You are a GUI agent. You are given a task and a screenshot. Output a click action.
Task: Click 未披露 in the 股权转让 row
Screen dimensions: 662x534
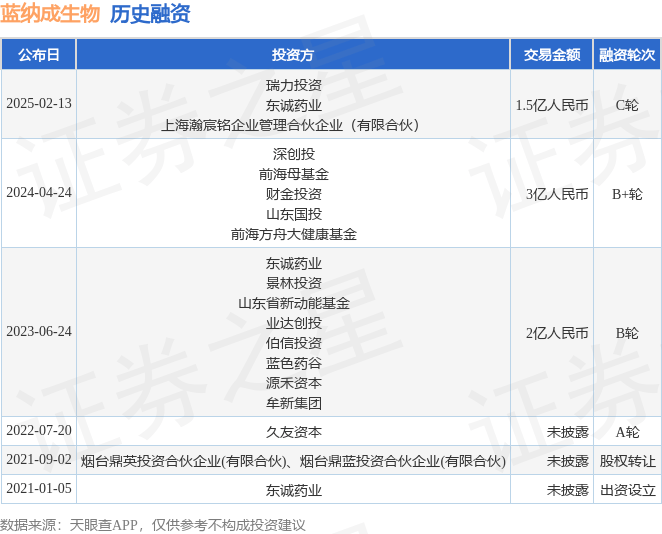(567, 461)
